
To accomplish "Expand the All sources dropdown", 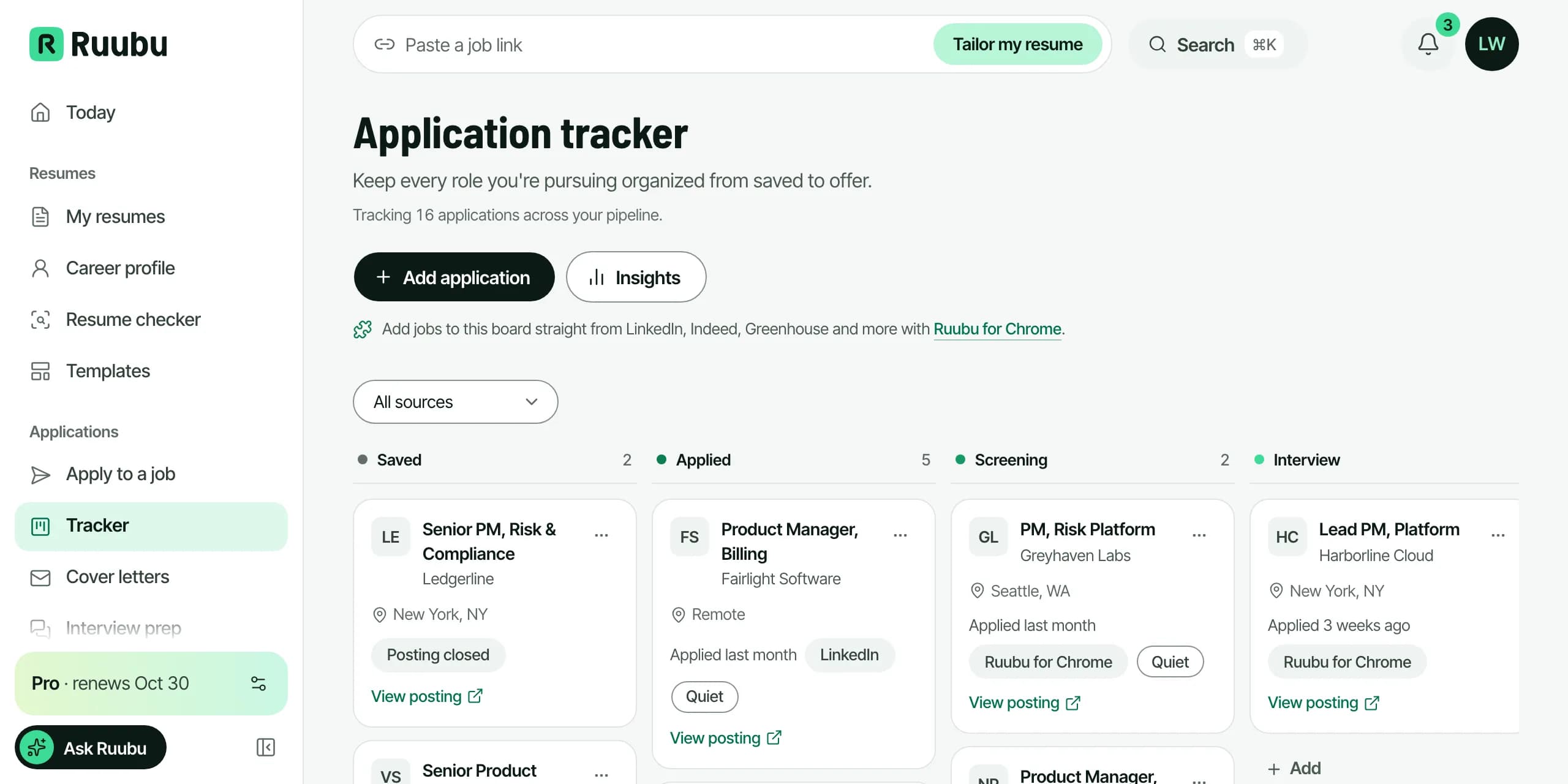I will (x=455, y=402).
